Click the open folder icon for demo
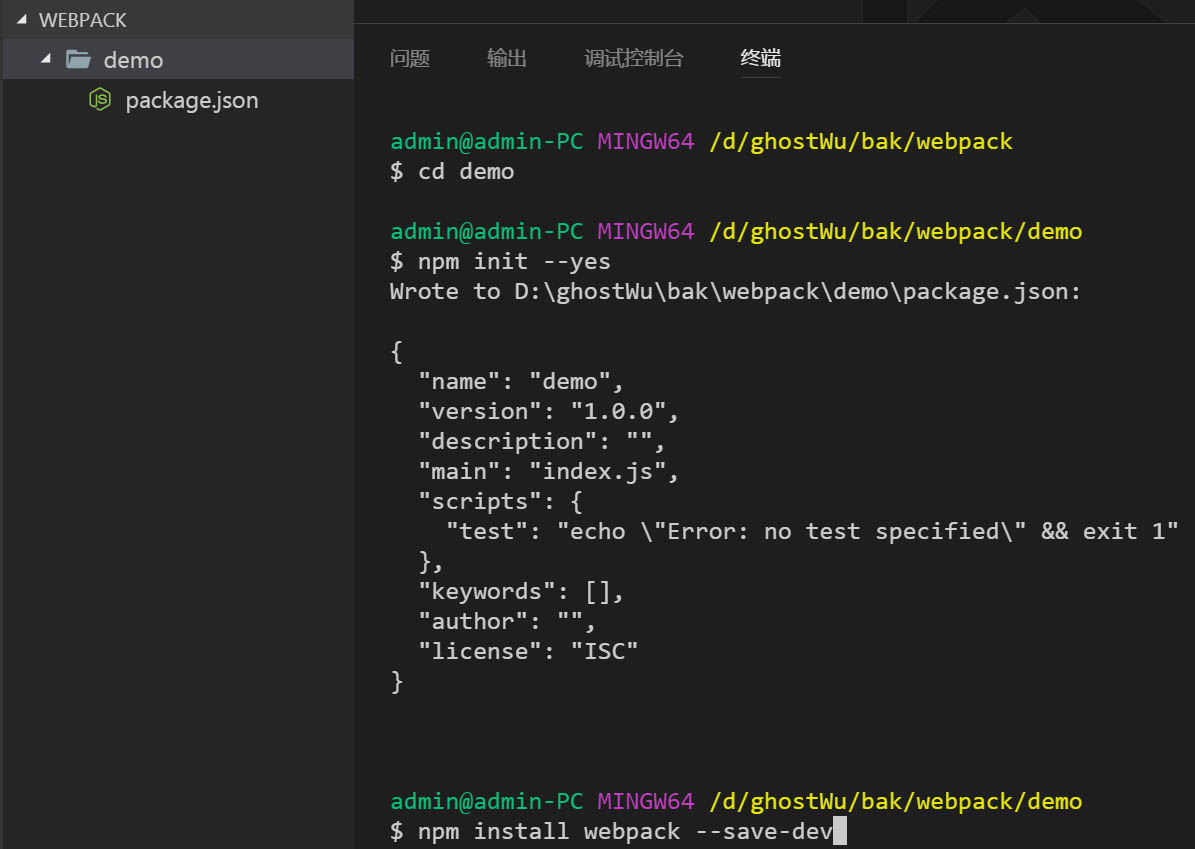Screen dimensions: 1195x849 78,60
